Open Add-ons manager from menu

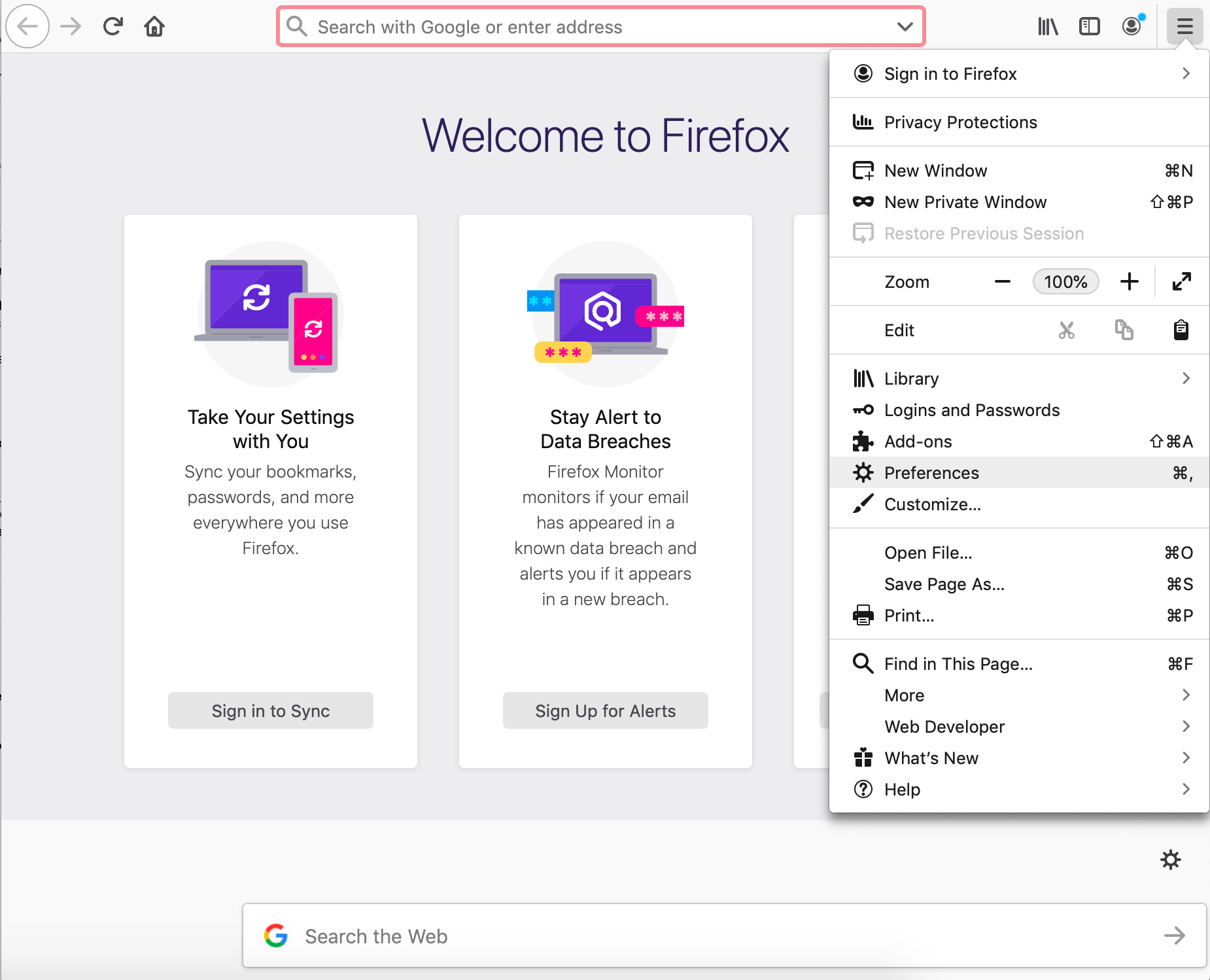pos(1019,442)
